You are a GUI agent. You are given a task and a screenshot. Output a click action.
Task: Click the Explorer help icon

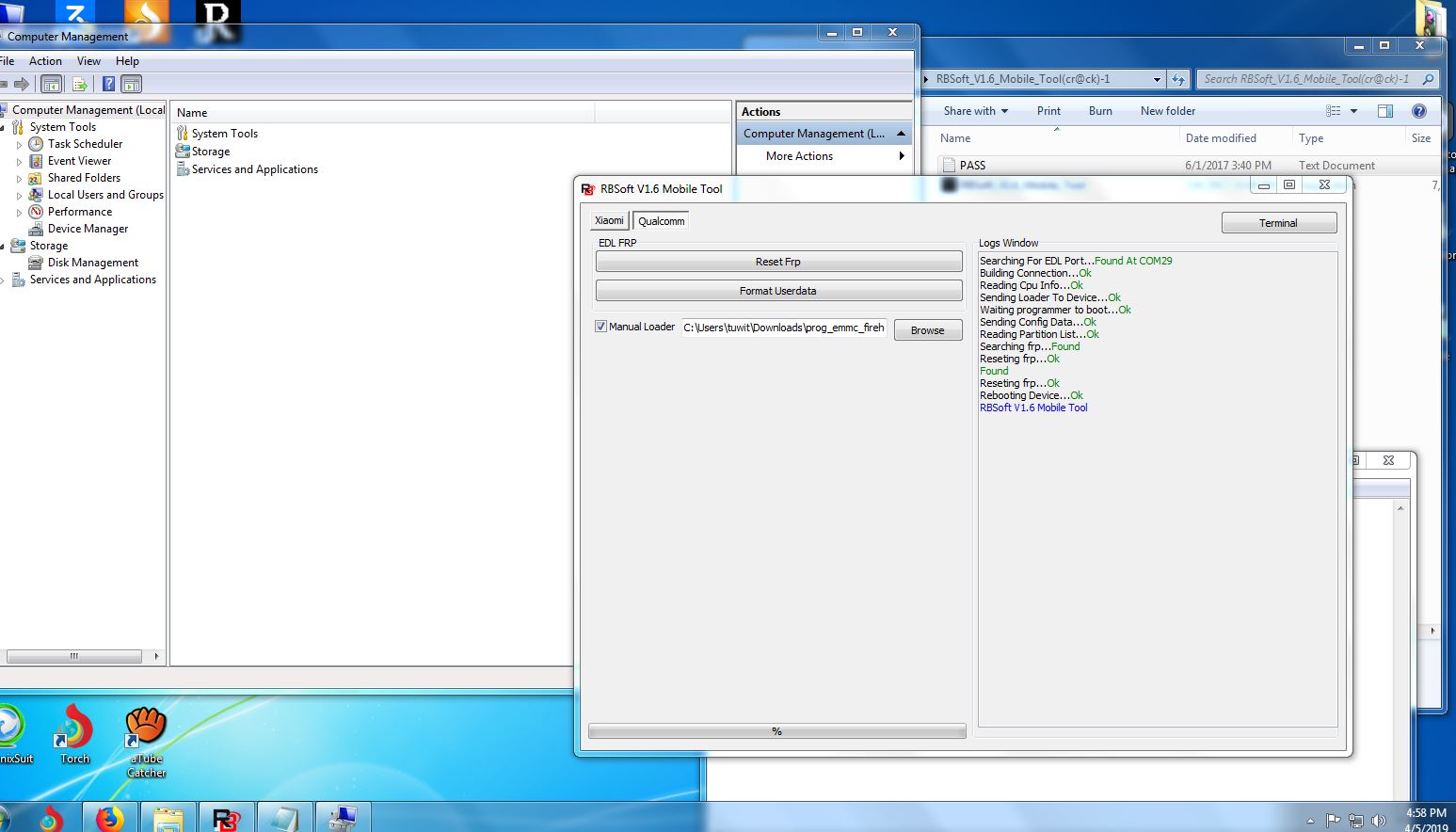(1419, 111)
